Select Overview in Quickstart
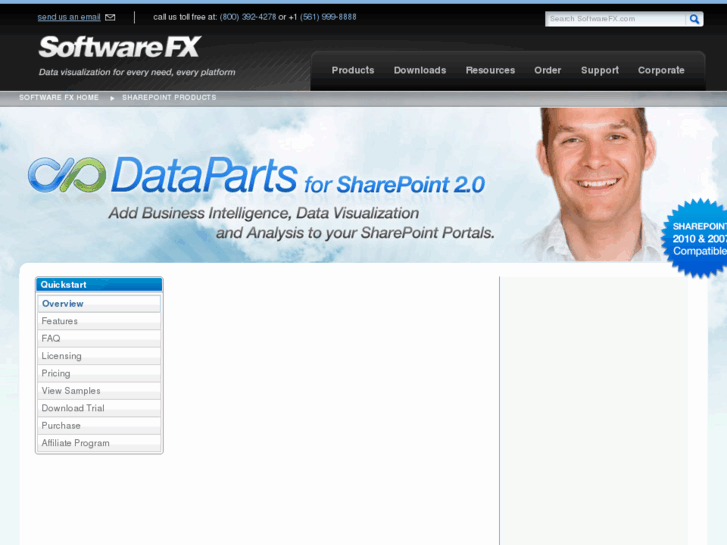The width and height of the screenshot is (727, 545). click(x=99, y=303)
